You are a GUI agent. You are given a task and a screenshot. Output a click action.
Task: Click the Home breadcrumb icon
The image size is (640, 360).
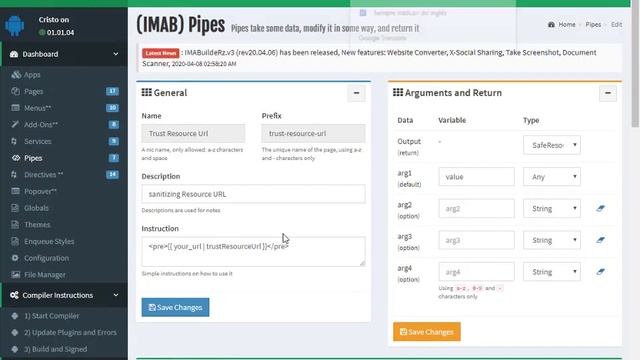[551, 24]
